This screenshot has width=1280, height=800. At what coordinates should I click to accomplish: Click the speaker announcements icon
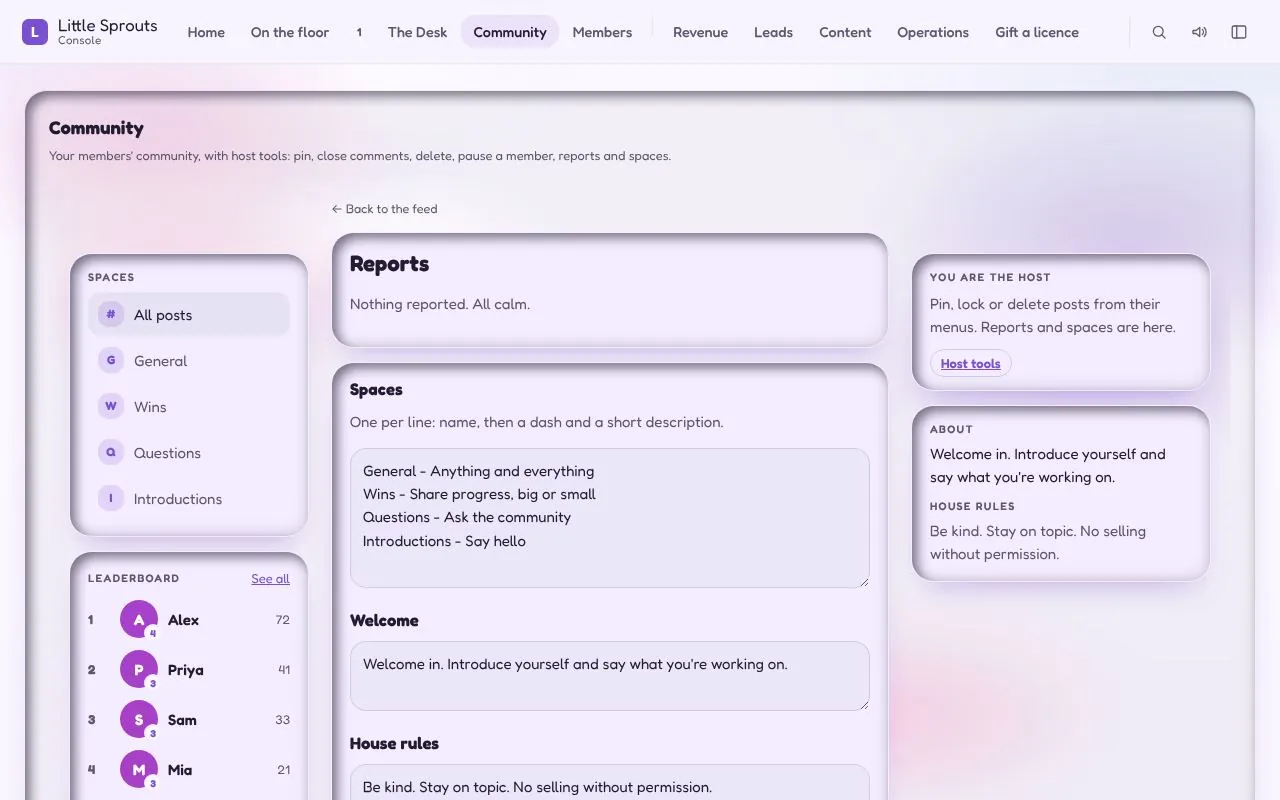click(1199, 32)
